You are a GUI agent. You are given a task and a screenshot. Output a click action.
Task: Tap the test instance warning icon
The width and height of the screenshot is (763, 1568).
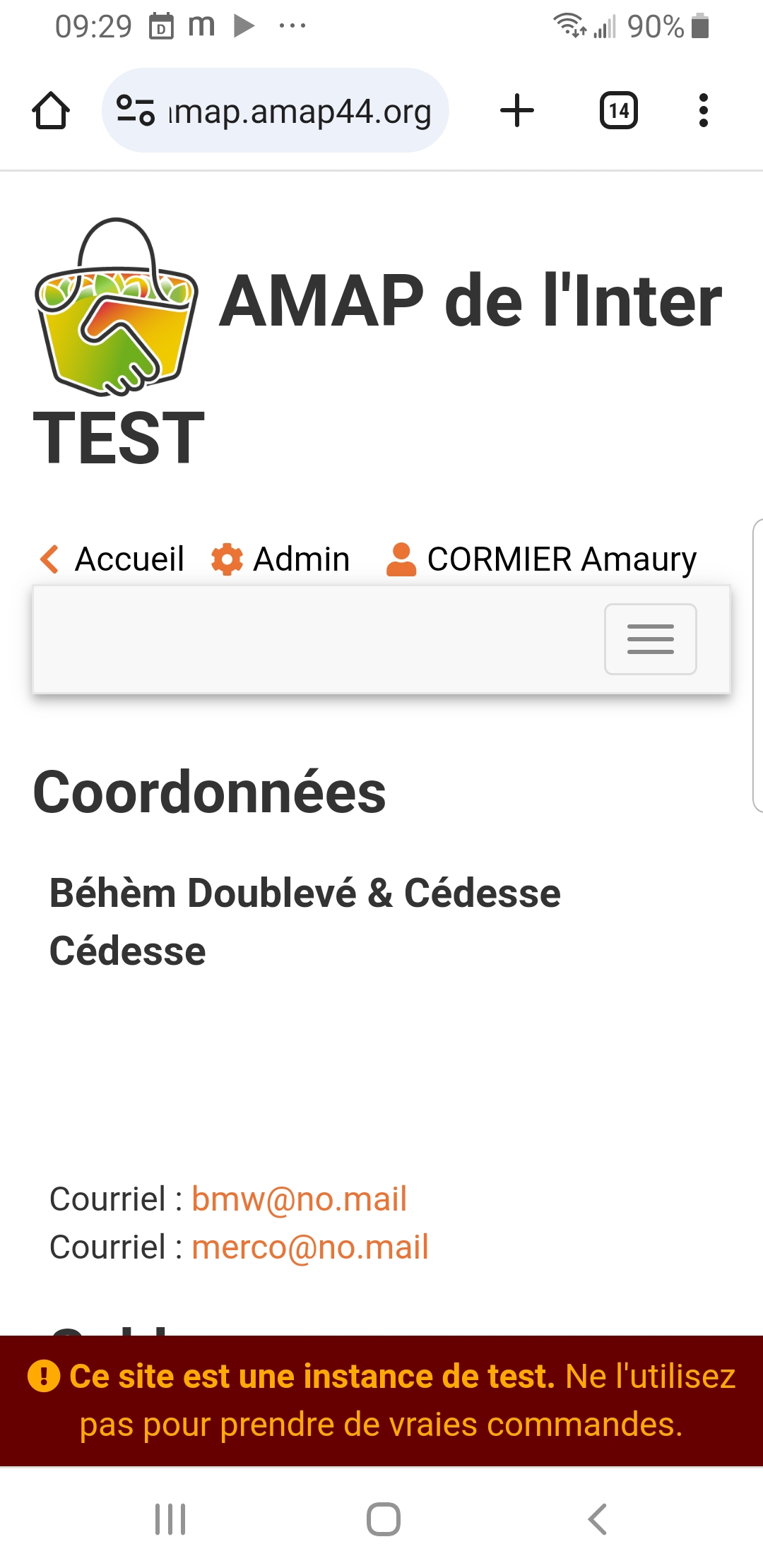44,1377
